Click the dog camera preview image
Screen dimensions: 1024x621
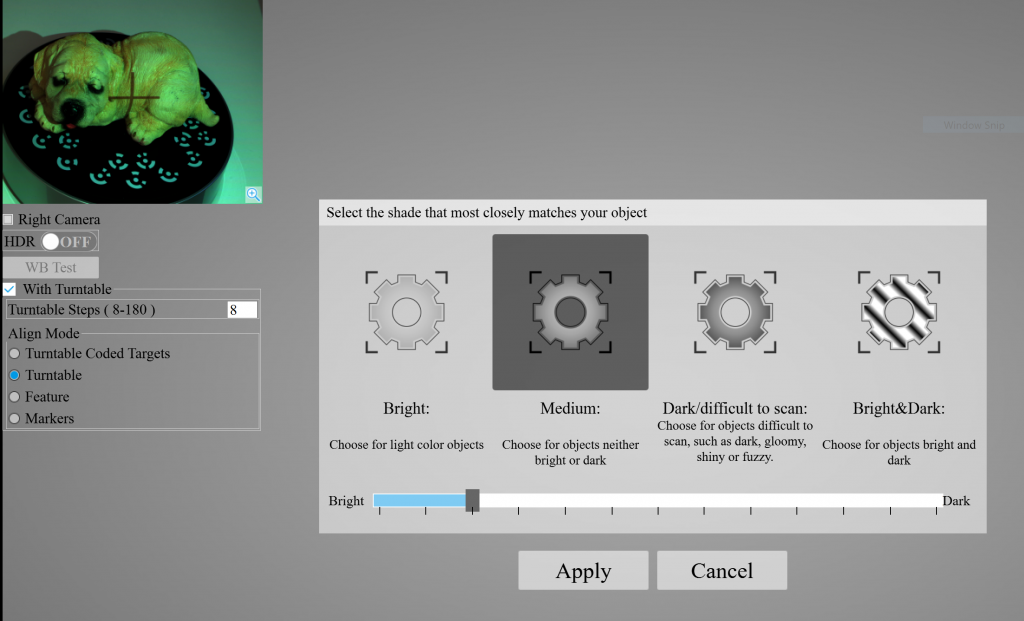131,100
